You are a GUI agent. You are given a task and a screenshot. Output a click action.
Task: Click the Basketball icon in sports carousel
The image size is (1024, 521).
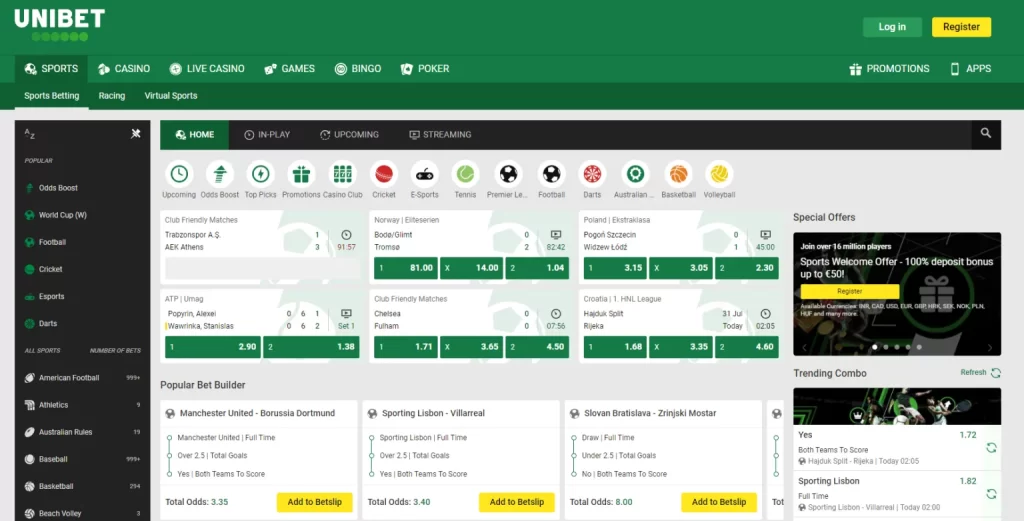[x=678, y=174]
